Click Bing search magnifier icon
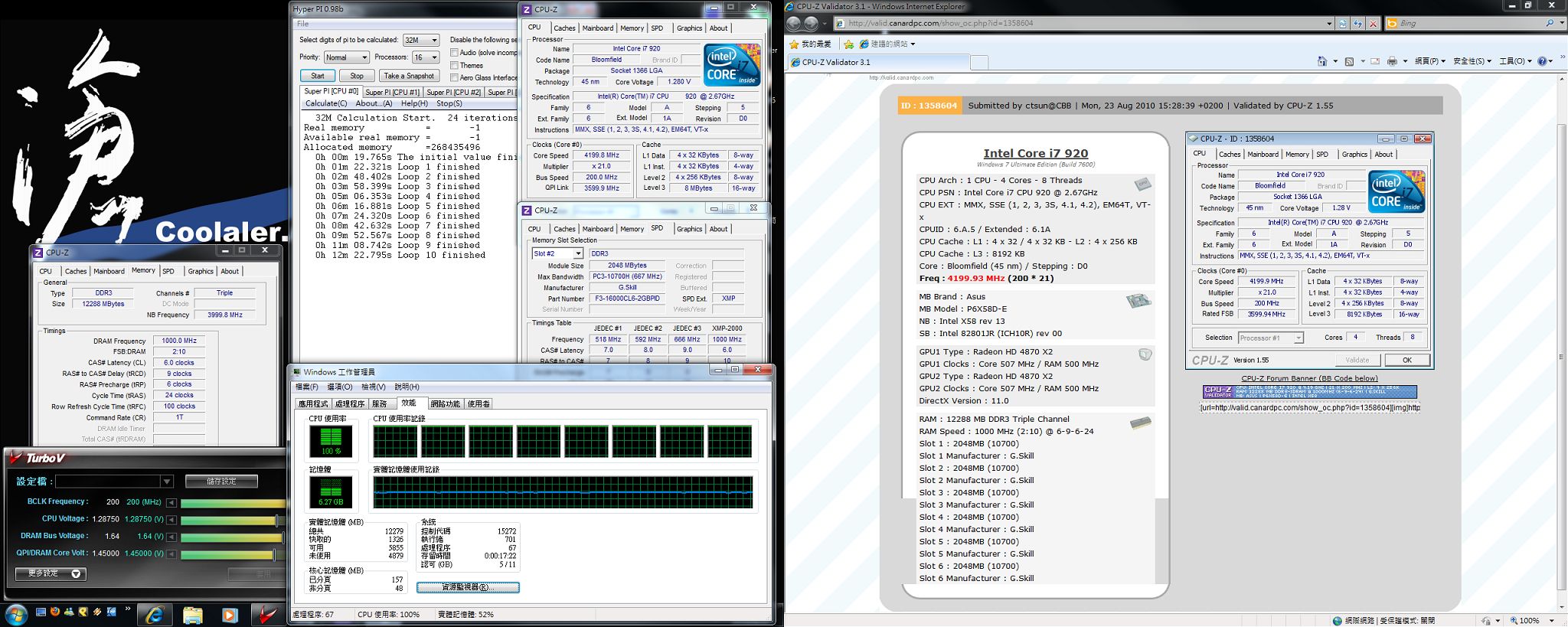 coord(1550,24)
